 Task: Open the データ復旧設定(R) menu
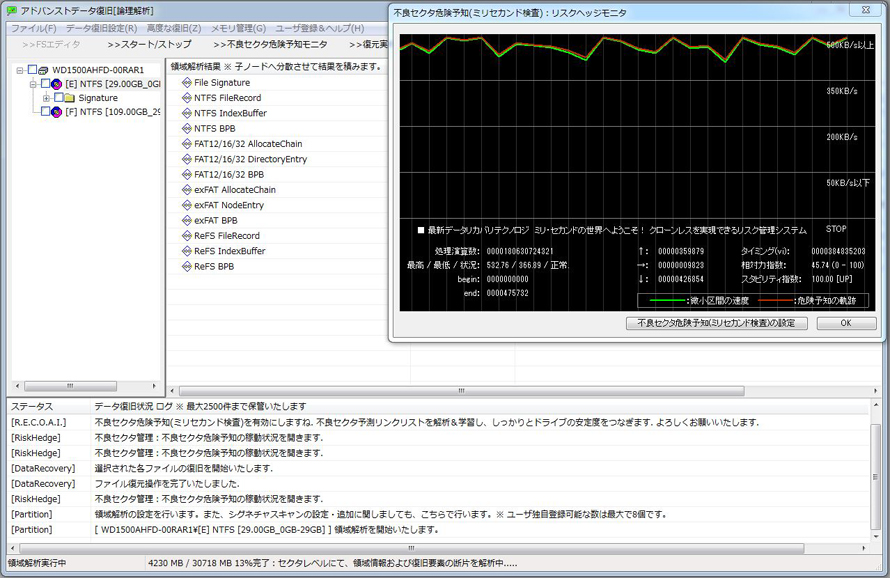[101, 28]
